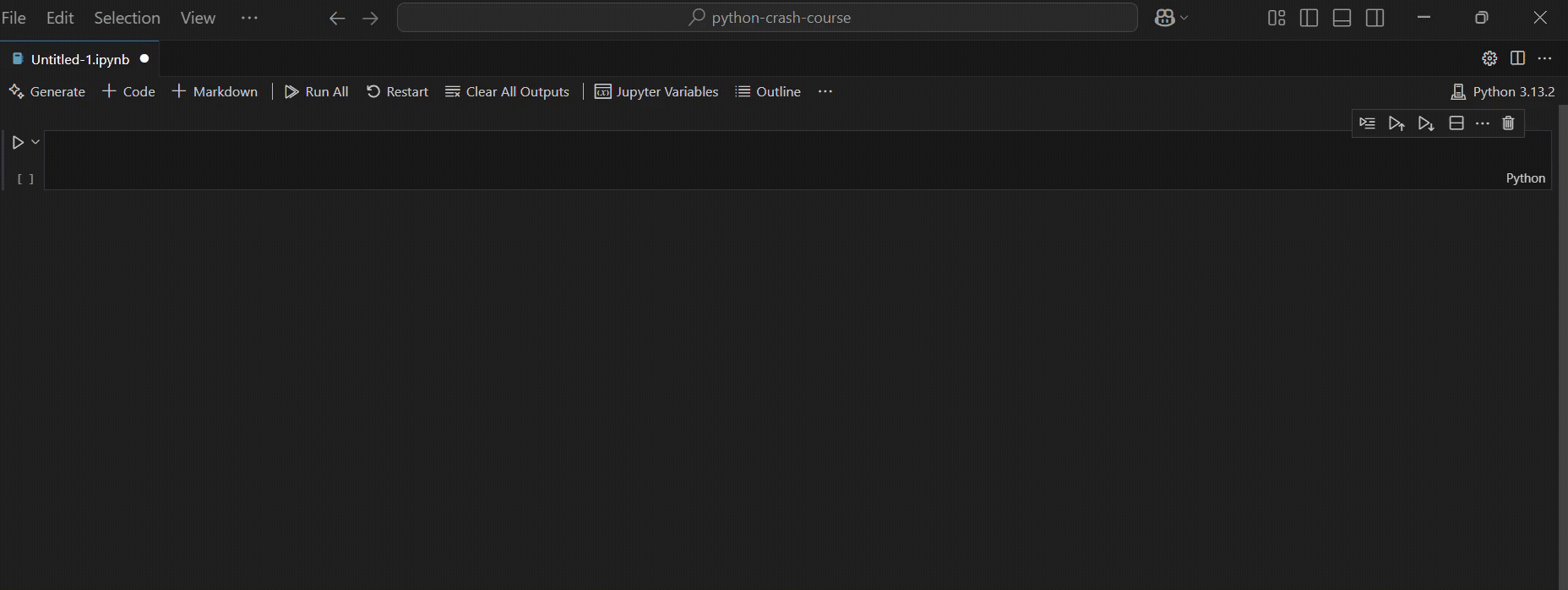This screenshot has height=590, width=1568.
Task: Open the cell language picker Python
Action: (x=1525, y=178)
